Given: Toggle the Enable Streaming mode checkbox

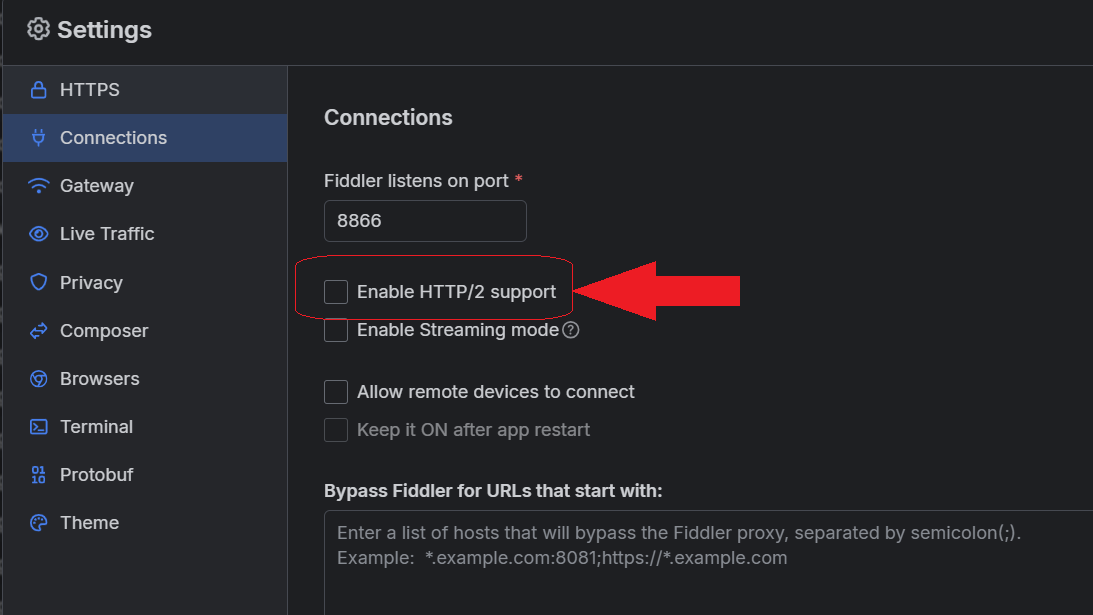Looking at the screenshot, I should pyautogui.click(x=336, y=330).
